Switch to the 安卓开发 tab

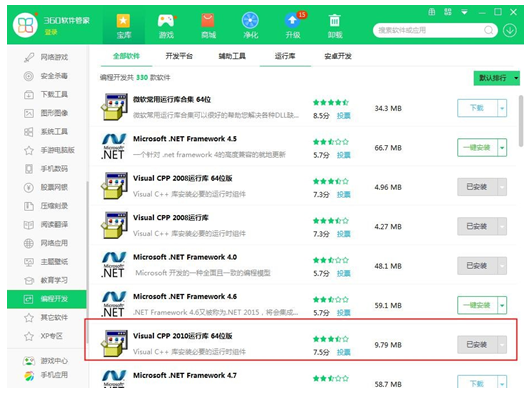point(338,56)
